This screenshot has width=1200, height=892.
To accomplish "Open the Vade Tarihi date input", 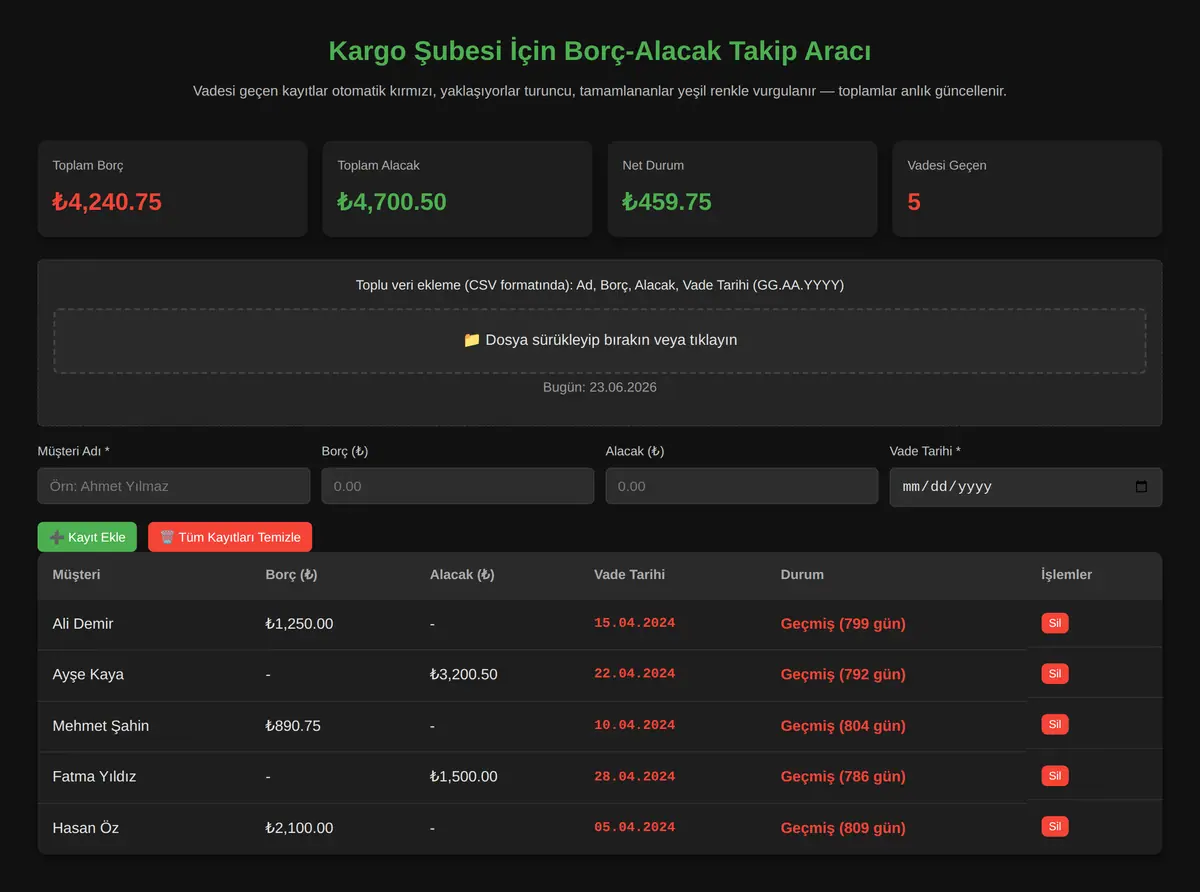I will click(1026, 487).
